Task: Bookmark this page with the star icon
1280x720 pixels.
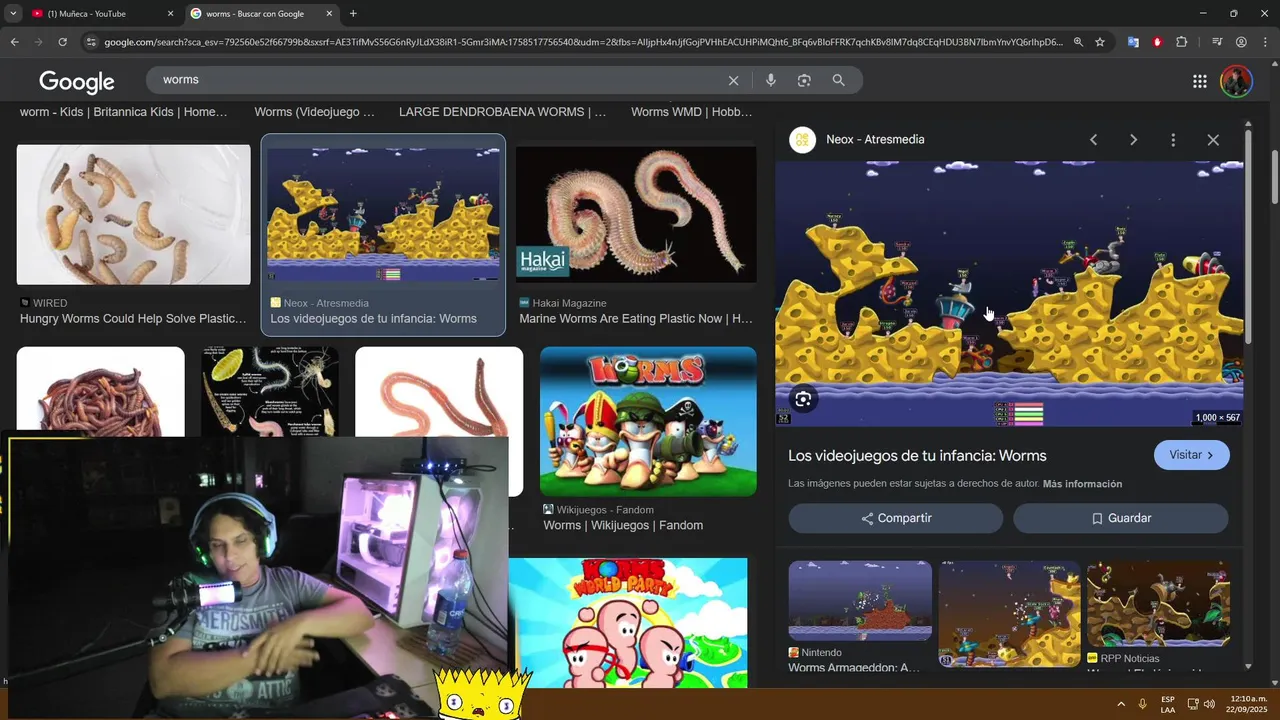Action: click(x=1100, y=42)
